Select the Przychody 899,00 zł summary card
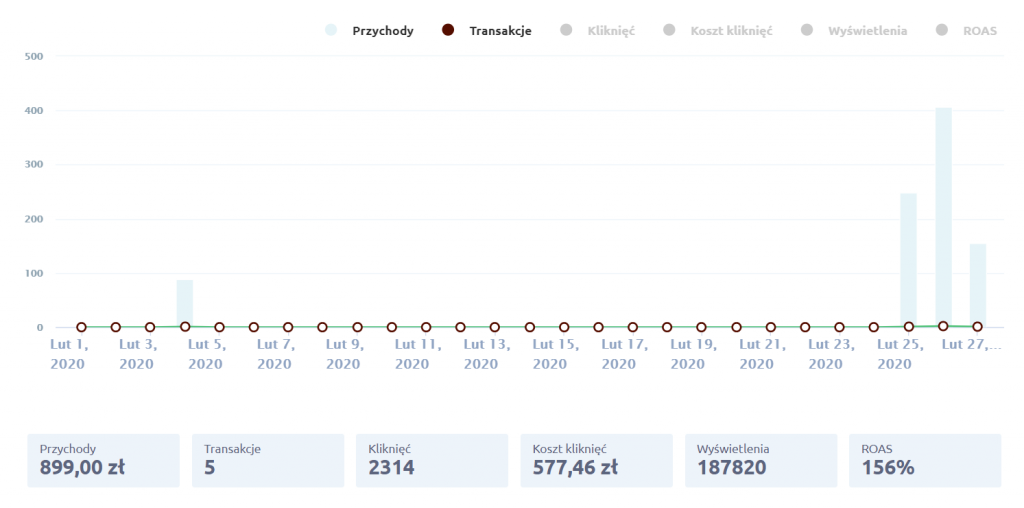The height and width of the screenshot is (508, 1024). click(103, 460)
